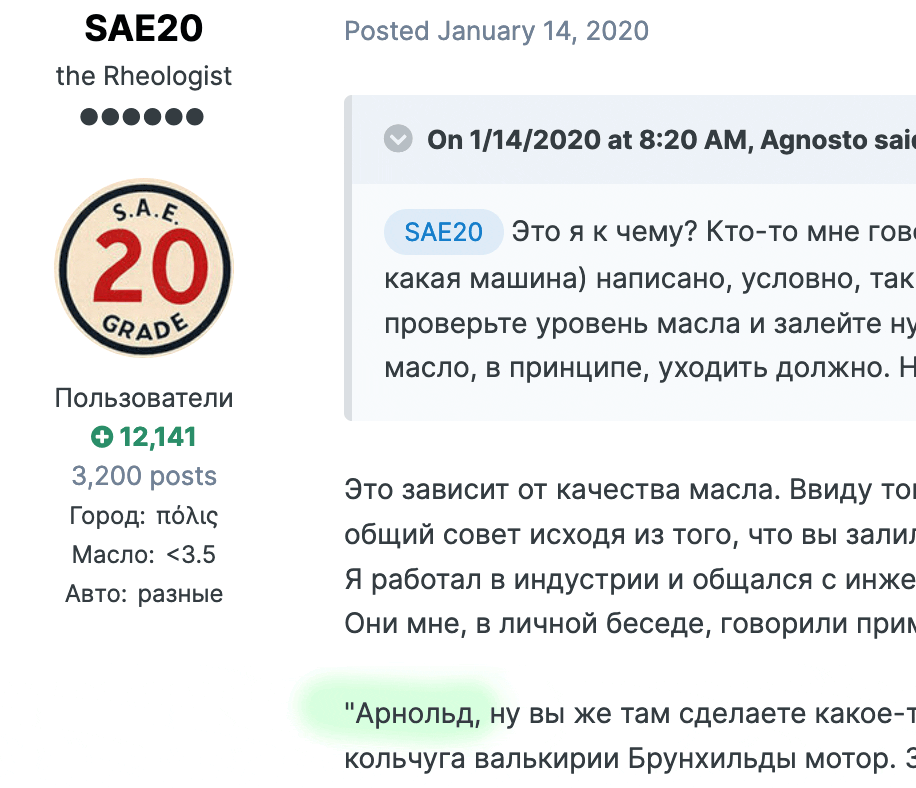Click the green plus reputation icon
916x788 pixels.
click(102, 437)
